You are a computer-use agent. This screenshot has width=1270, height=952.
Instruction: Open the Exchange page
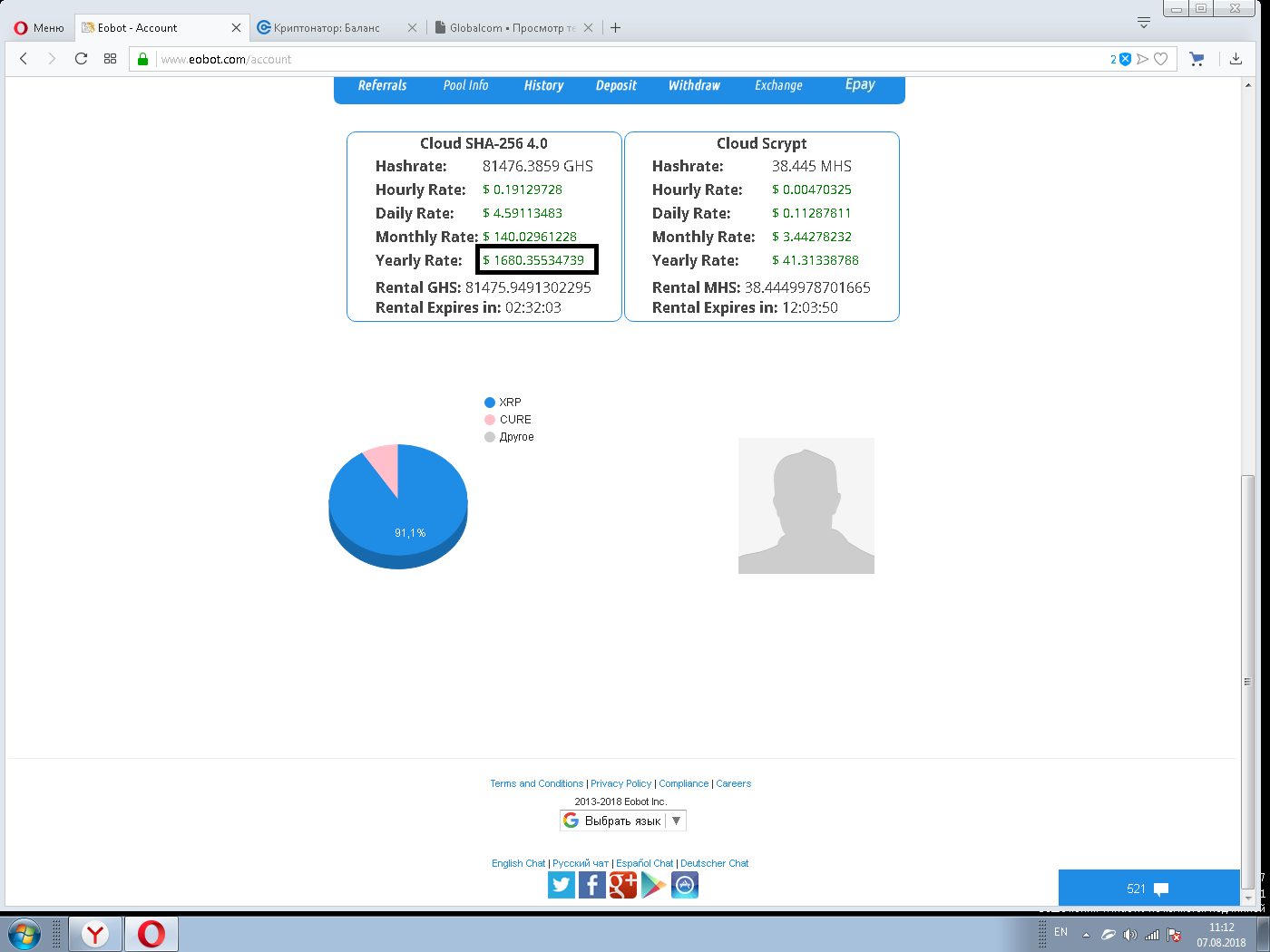778,85
